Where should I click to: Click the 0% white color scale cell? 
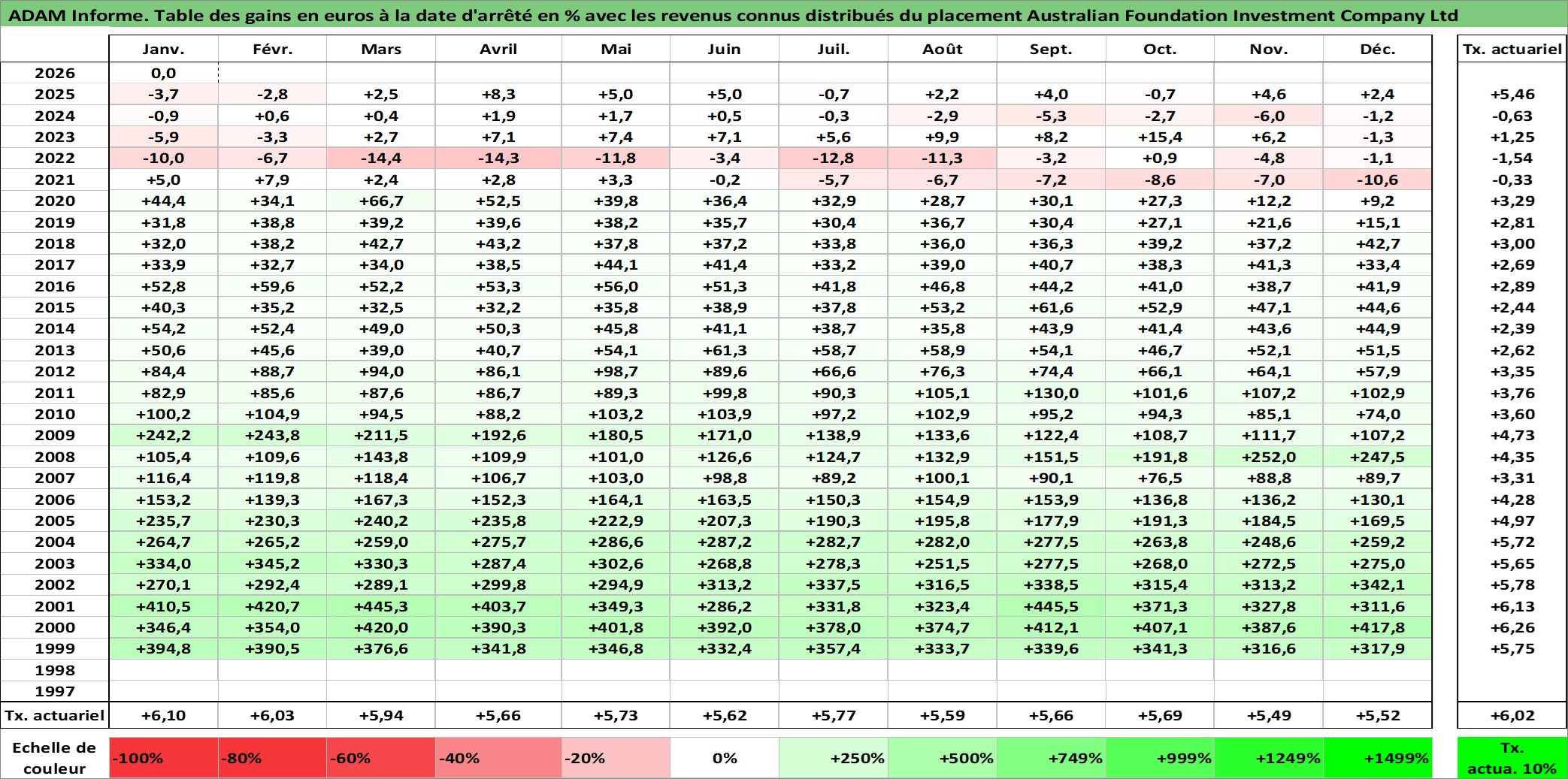[x=725, y=758]
